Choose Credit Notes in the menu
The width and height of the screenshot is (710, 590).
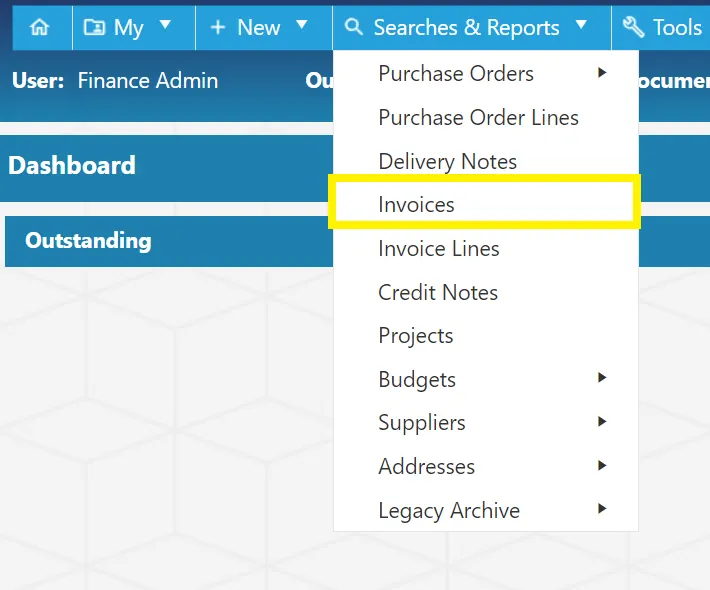[x=486, y=292]
